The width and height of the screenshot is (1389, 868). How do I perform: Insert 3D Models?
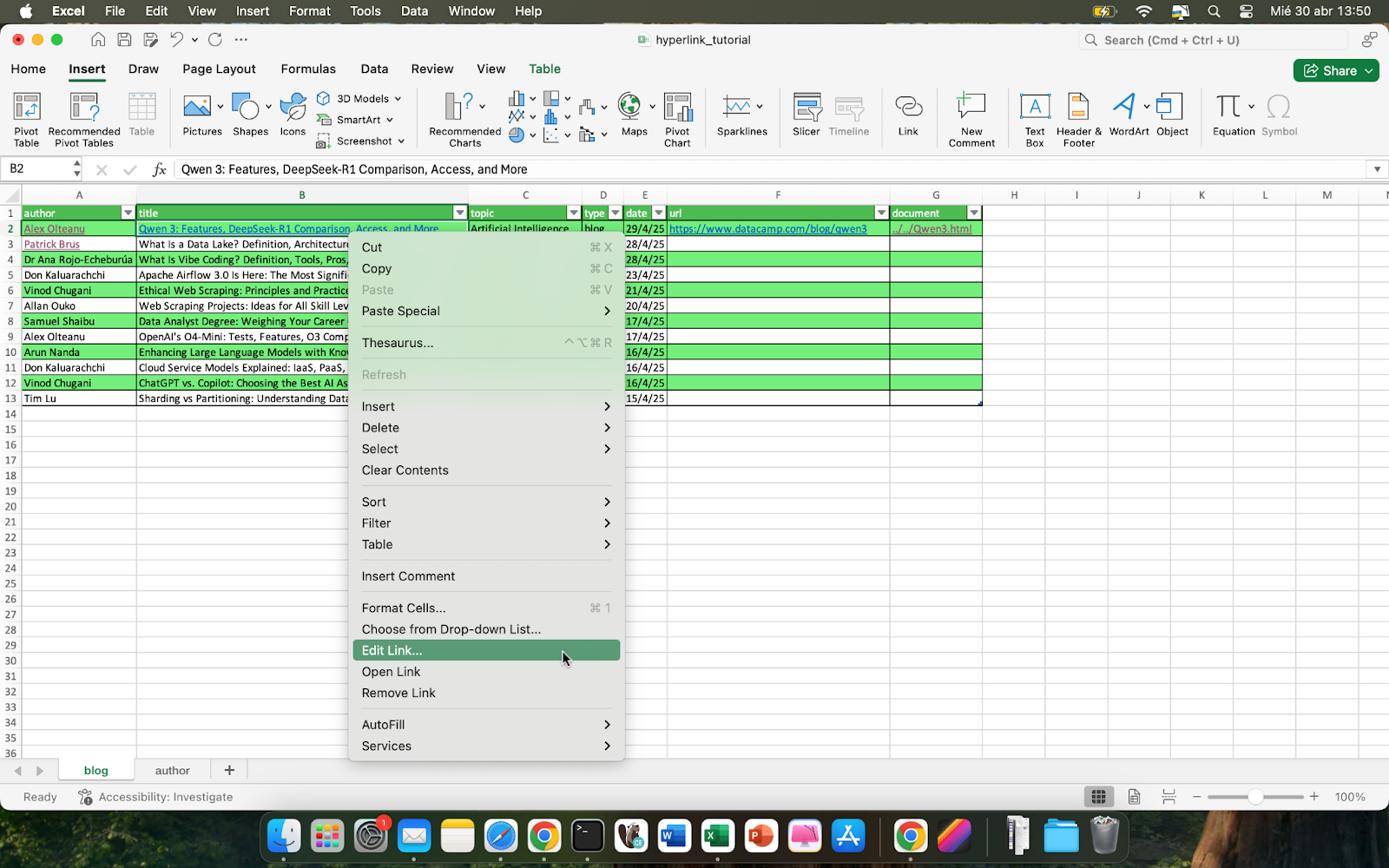click(x=359, y=99)
